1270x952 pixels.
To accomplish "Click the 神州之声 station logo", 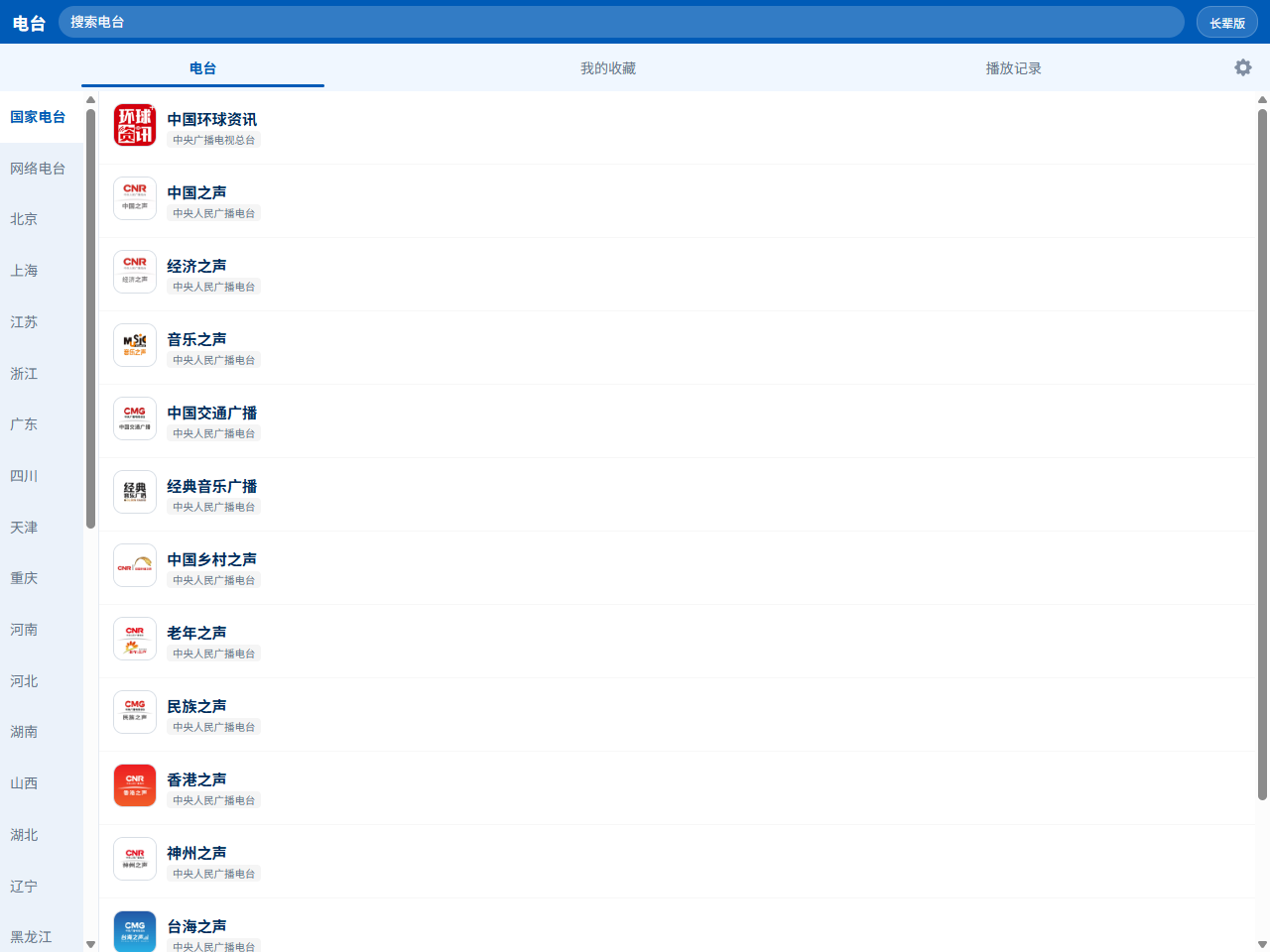I will point(135,859).
